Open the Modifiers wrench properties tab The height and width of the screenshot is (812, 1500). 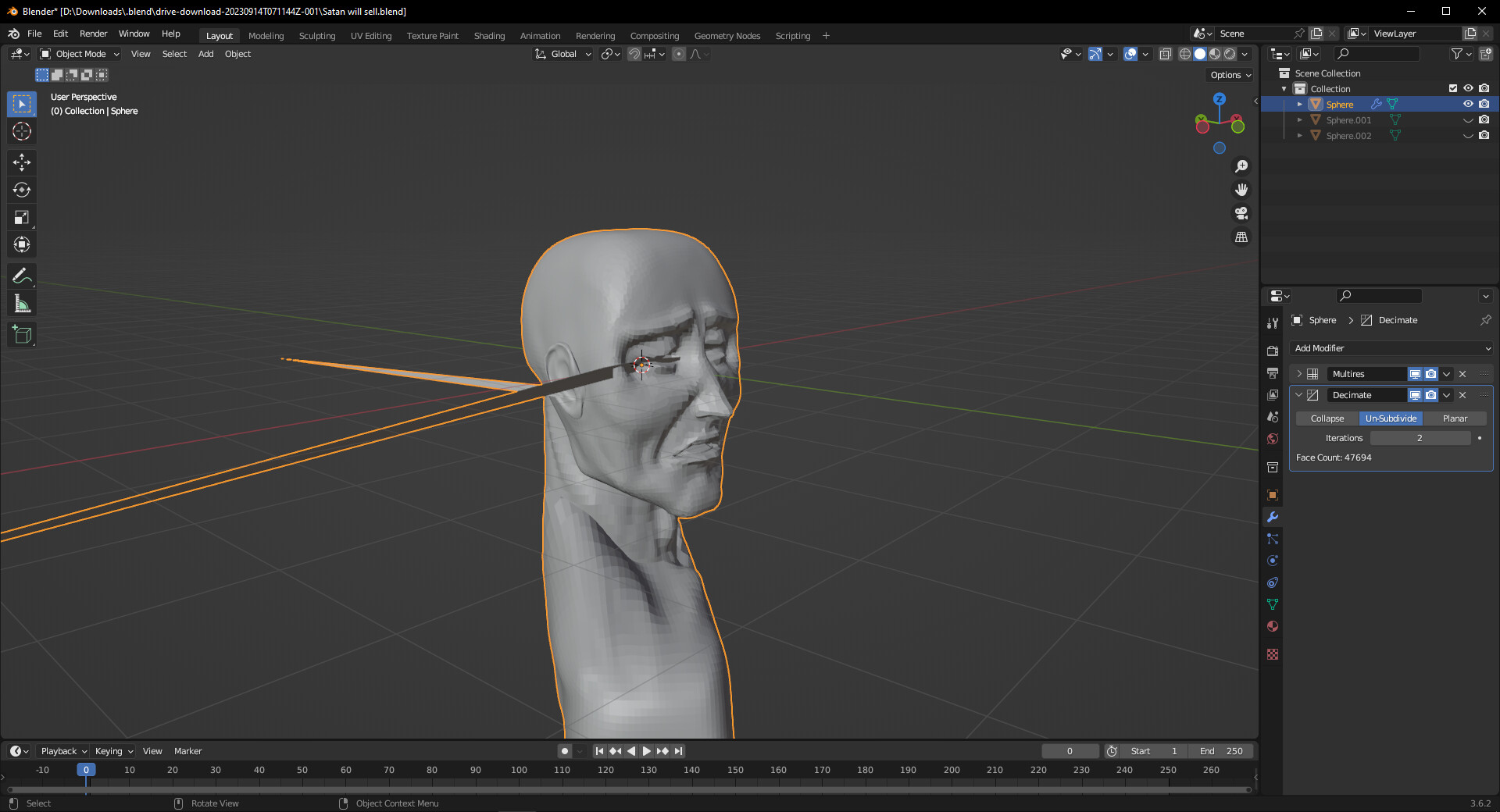[1273, 517]
